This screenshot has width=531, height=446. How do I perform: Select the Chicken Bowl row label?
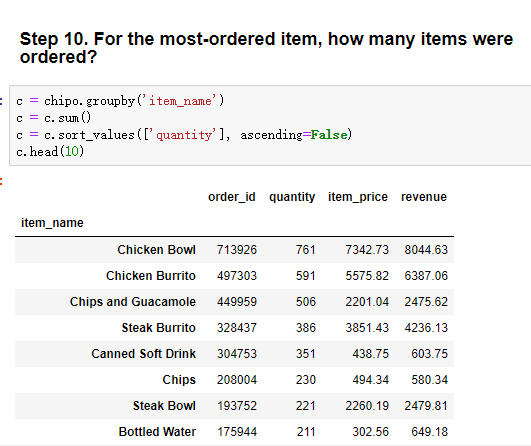point(156,250)
